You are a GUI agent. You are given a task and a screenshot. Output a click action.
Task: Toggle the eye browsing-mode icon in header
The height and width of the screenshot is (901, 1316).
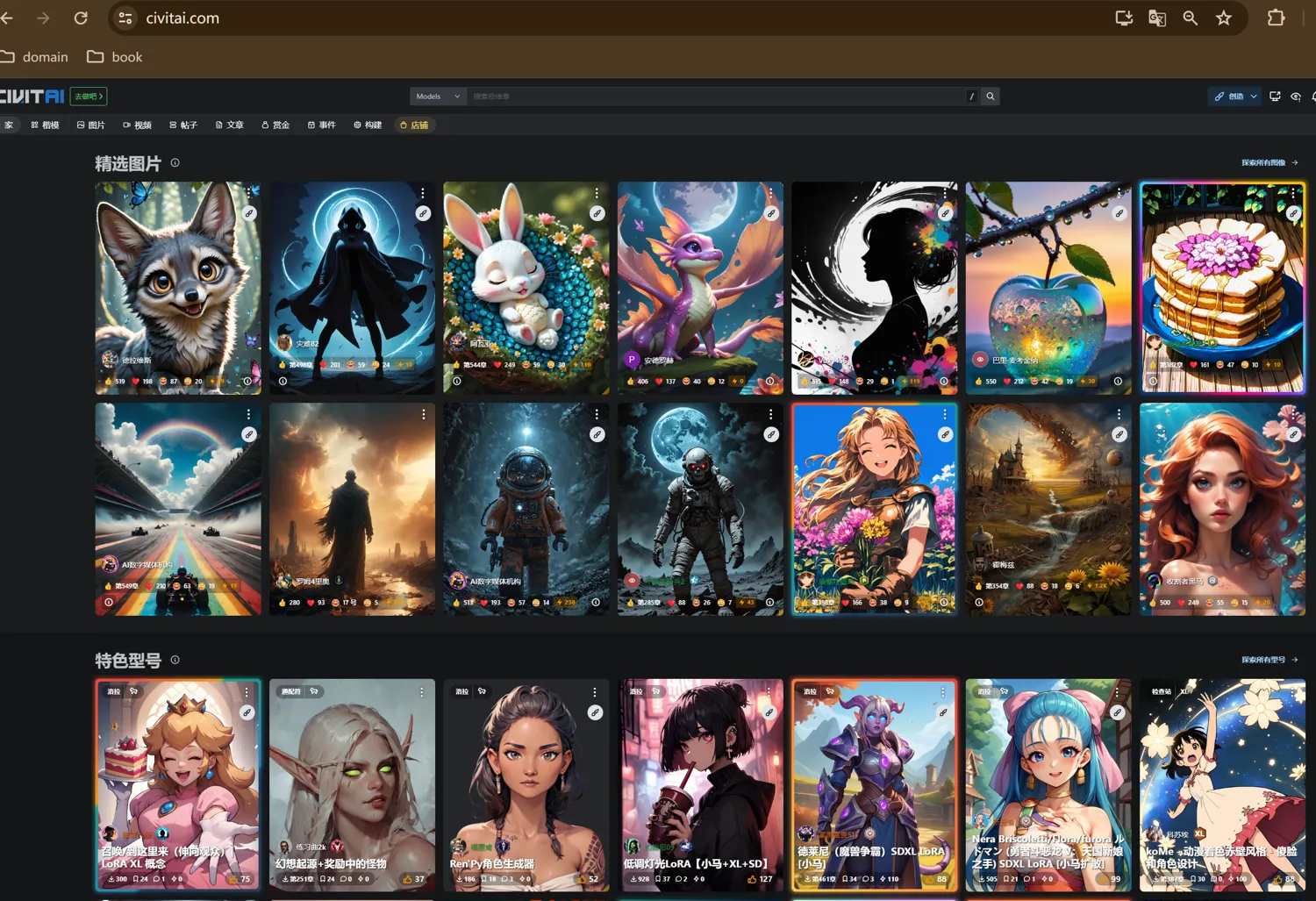[x=1296, y=97]
